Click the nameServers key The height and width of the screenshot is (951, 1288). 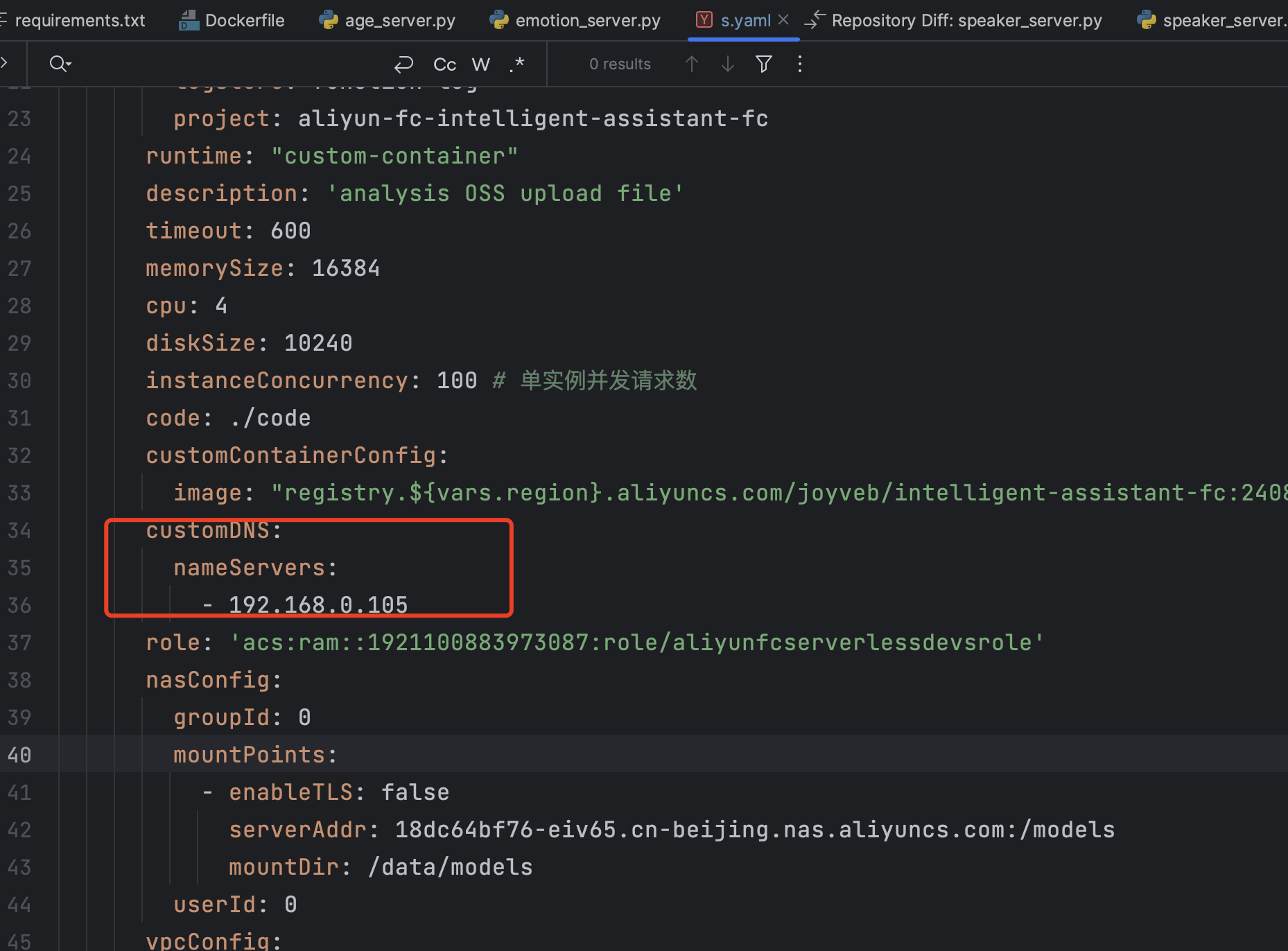[x=249, y=568]
